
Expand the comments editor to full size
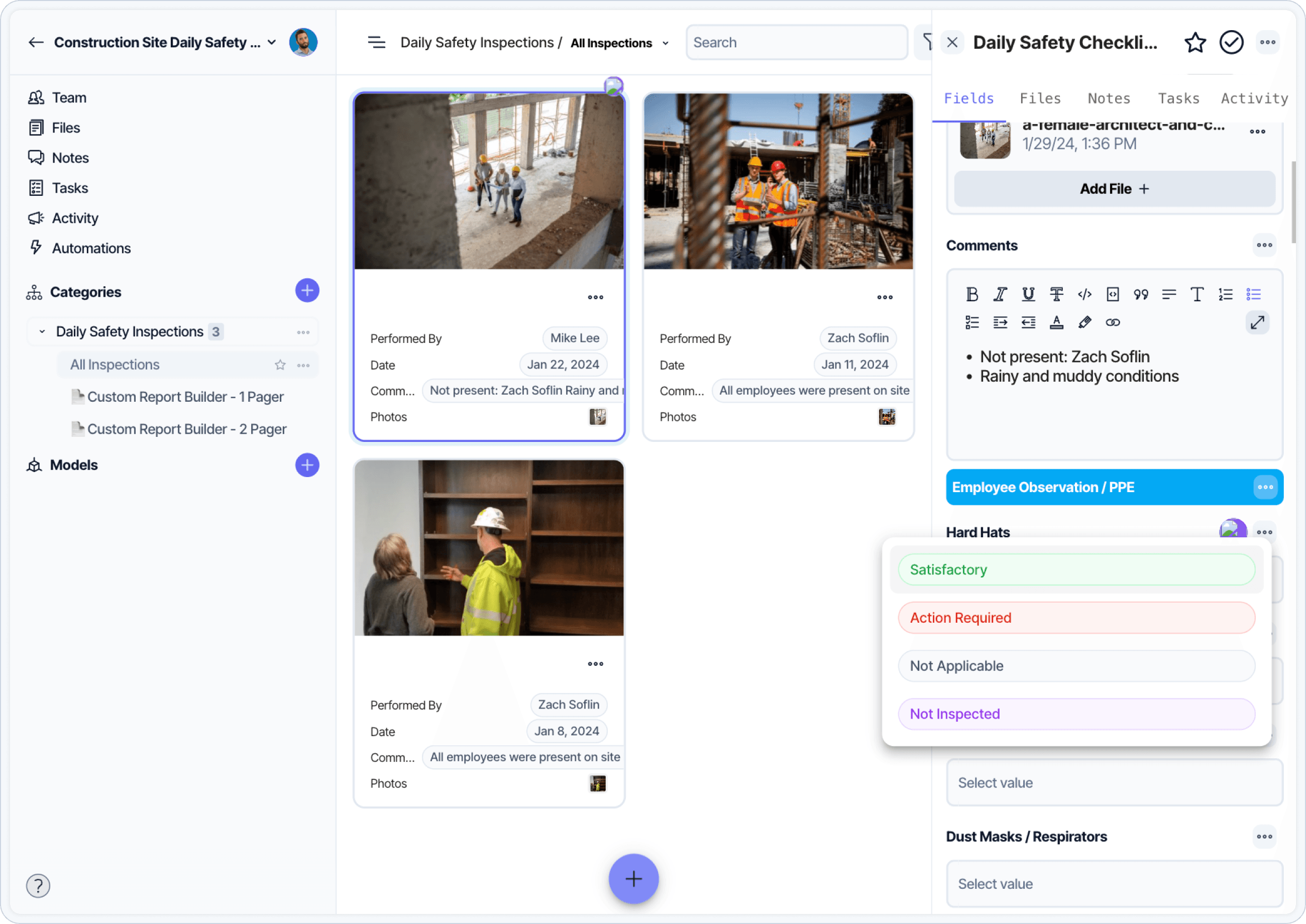(1257, 322)
